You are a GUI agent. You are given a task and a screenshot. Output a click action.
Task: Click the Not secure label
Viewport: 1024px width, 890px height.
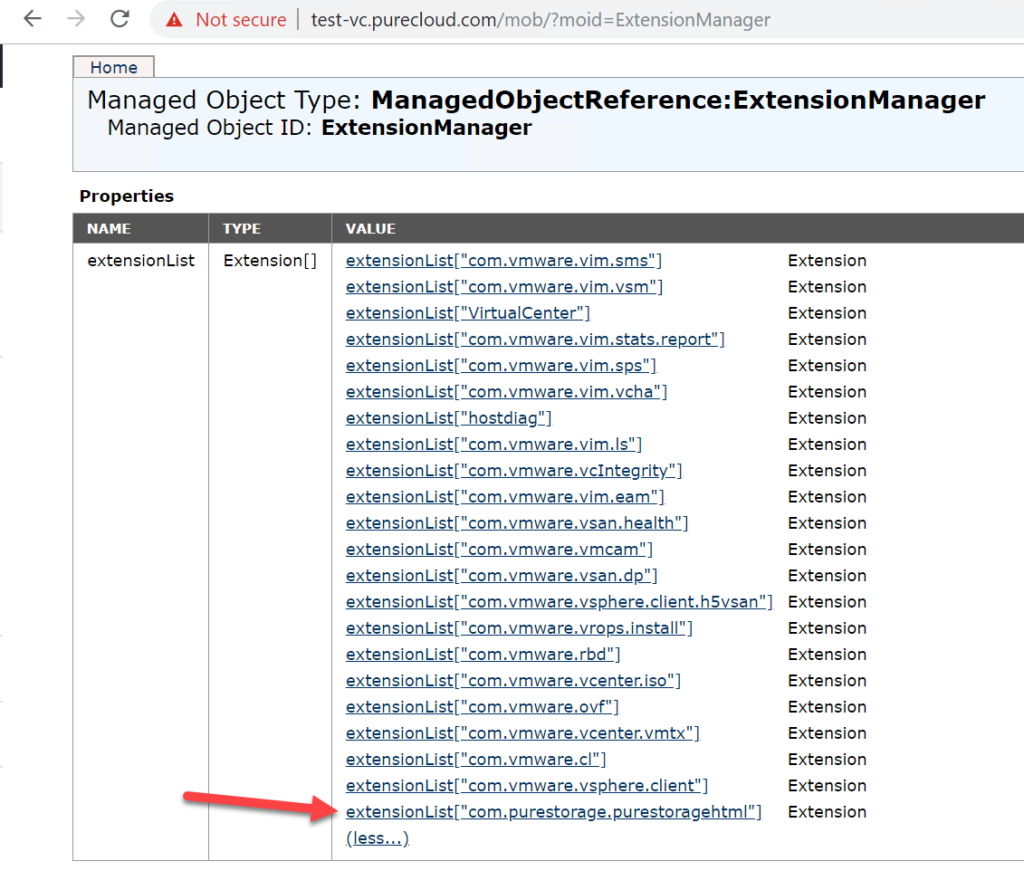pos(241,20)
